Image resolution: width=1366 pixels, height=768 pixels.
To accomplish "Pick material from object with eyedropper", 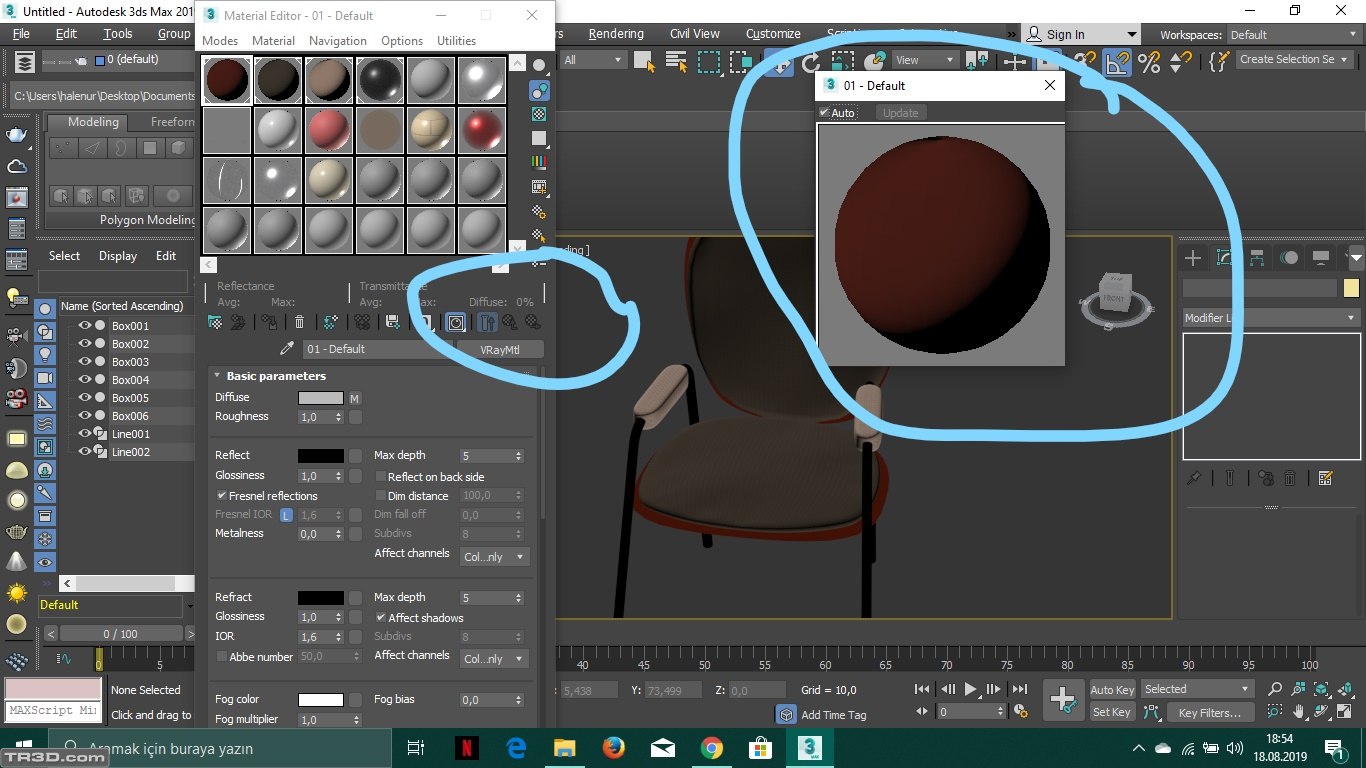I will pyautogui.click(x=287, y=349).
